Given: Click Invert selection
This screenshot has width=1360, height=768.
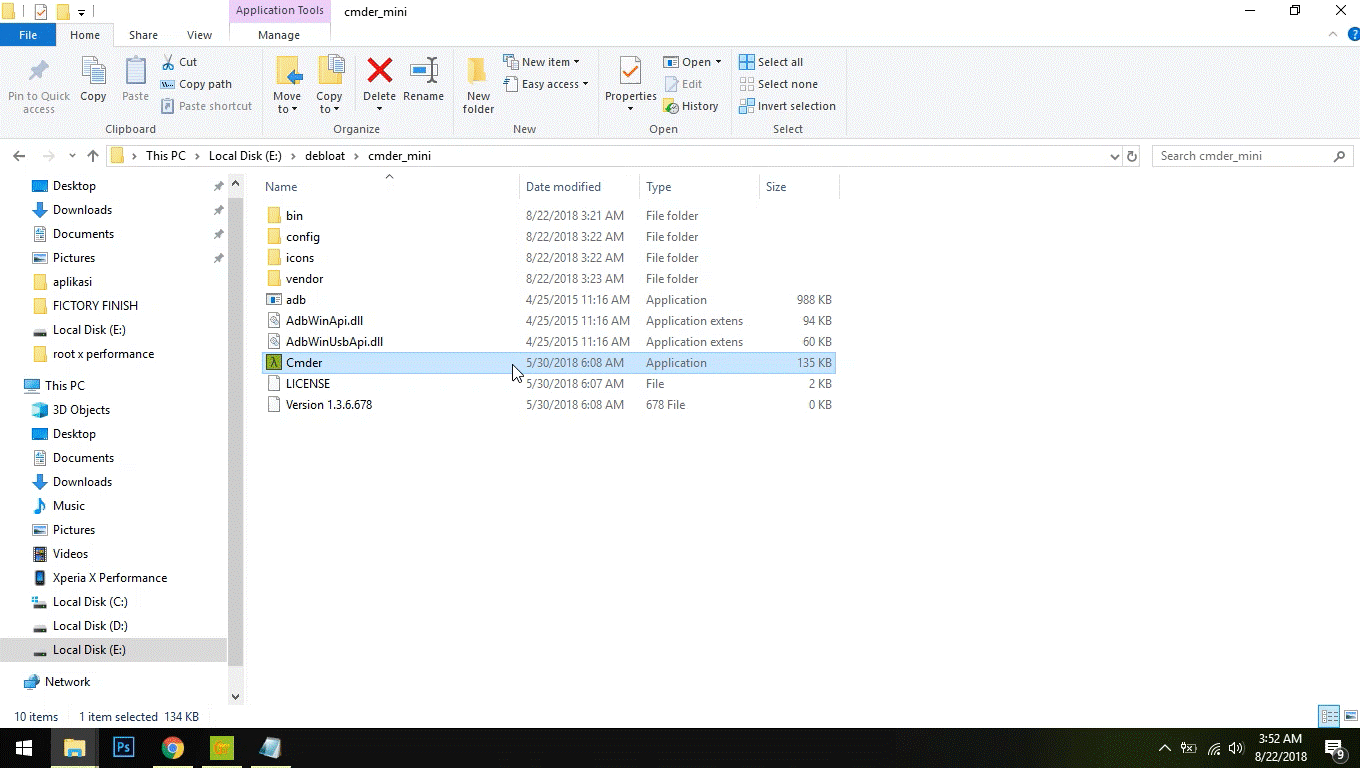Looking at the screenshot, I should [x=787, y=106].
